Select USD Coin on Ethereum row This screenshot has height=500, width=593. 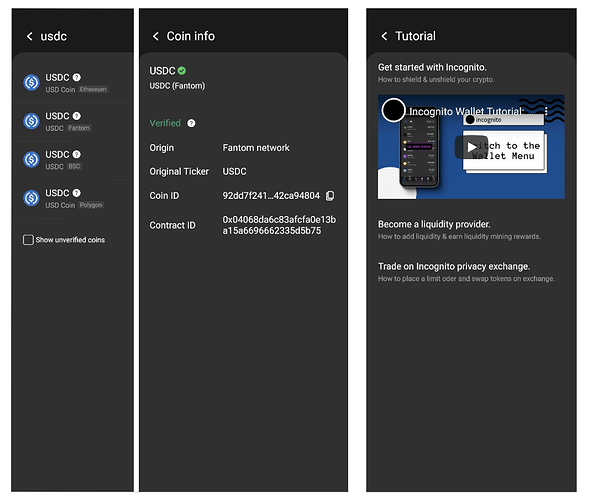pos(73,83)
